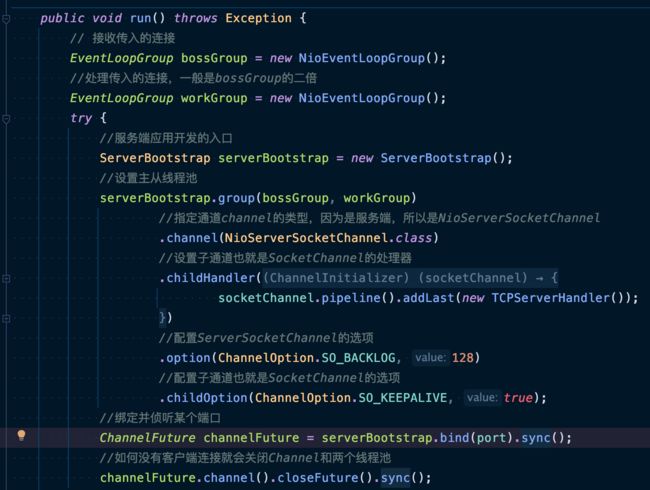
Task: Toggle the fold marker beside the childHandler line
Action: tap(6, 279)
